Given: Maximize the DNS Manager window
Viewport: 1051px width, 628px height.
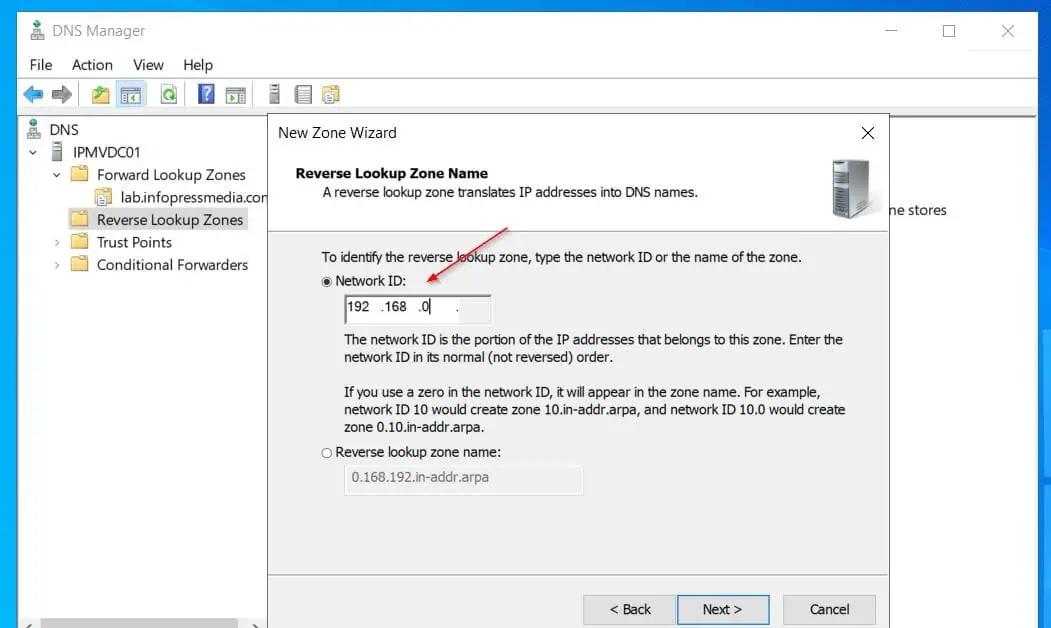Looking at the screenshot, I should click(948, 31).
